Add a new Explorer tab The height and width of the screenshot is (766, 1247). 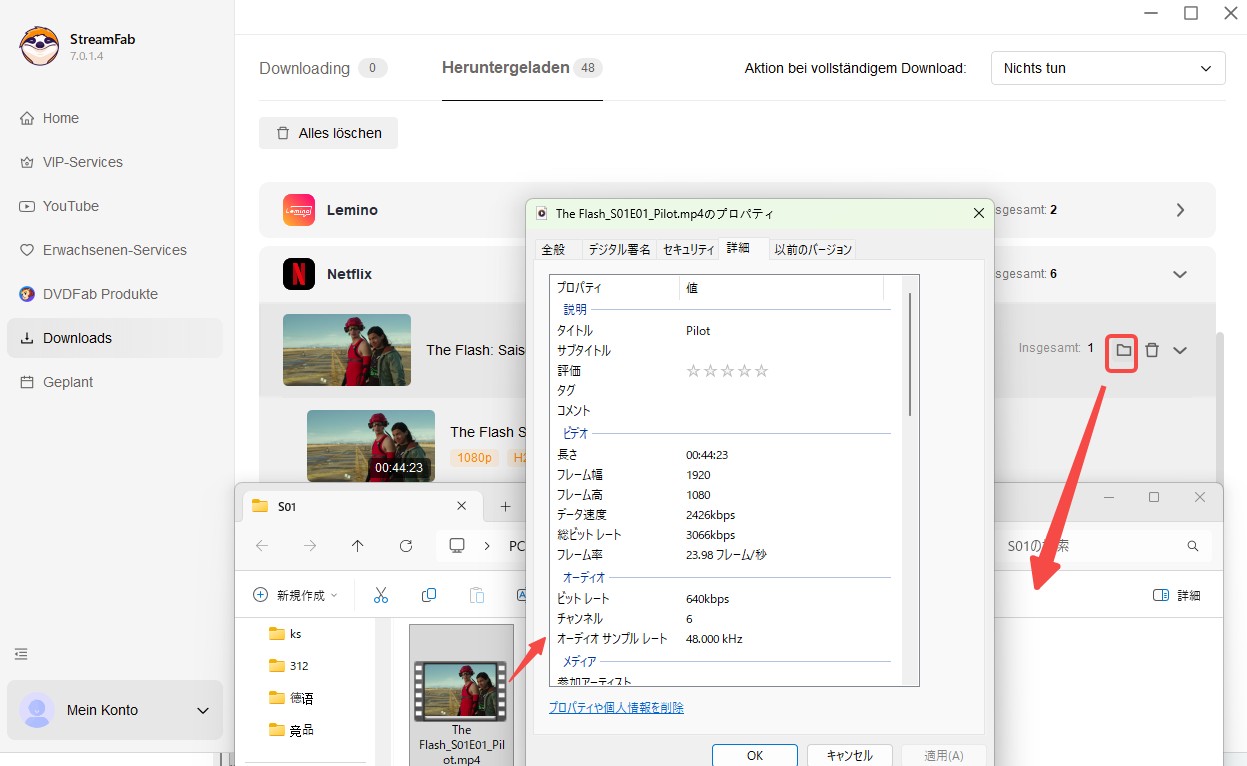click(505, 506)
